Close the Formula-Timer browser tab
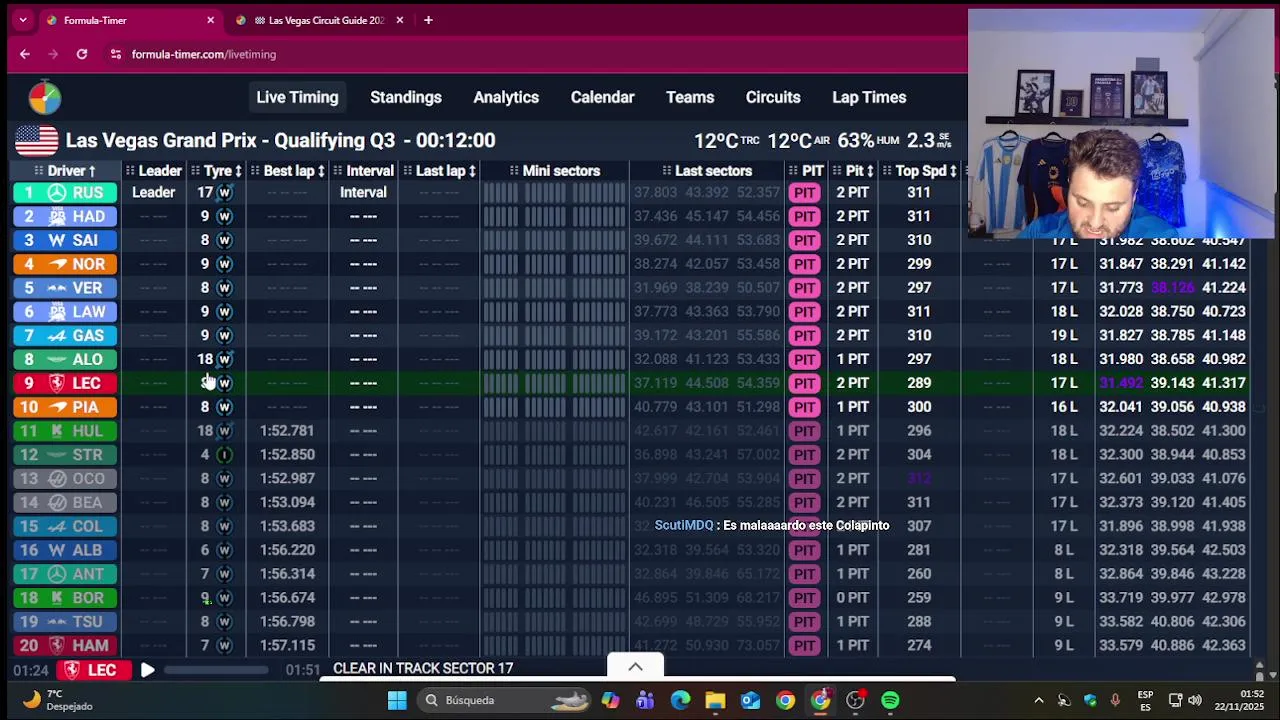1280x720 pixels. 210,20
